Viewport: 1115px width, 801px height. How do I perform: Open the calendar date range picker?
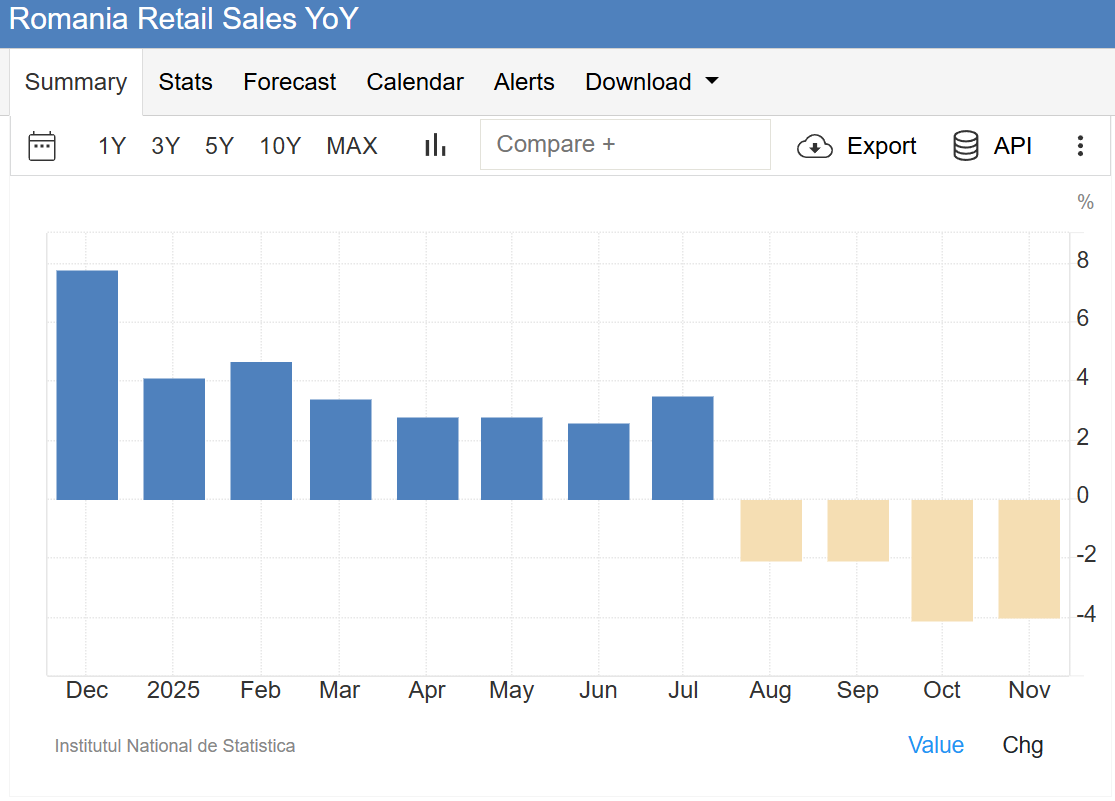[x=42, y=146]
